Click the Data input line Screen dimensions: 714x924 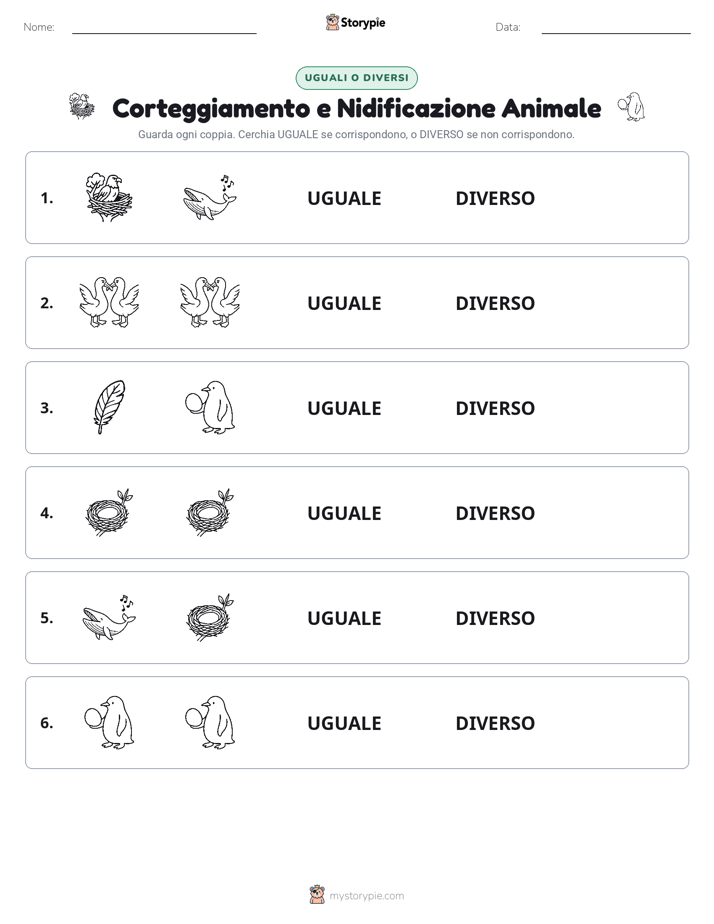(616, 28)
